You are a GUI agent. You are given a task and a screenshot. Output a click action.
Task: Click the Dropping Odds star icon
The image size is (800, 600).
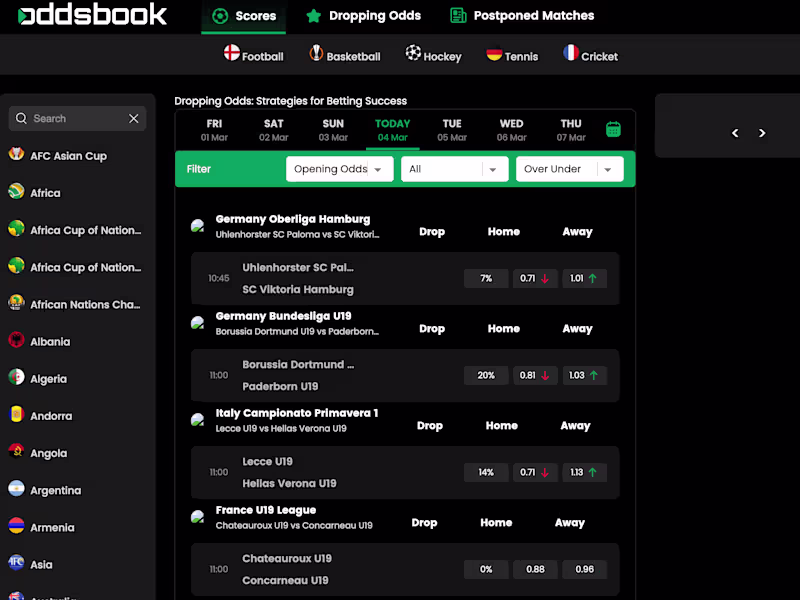click(313, 16)
